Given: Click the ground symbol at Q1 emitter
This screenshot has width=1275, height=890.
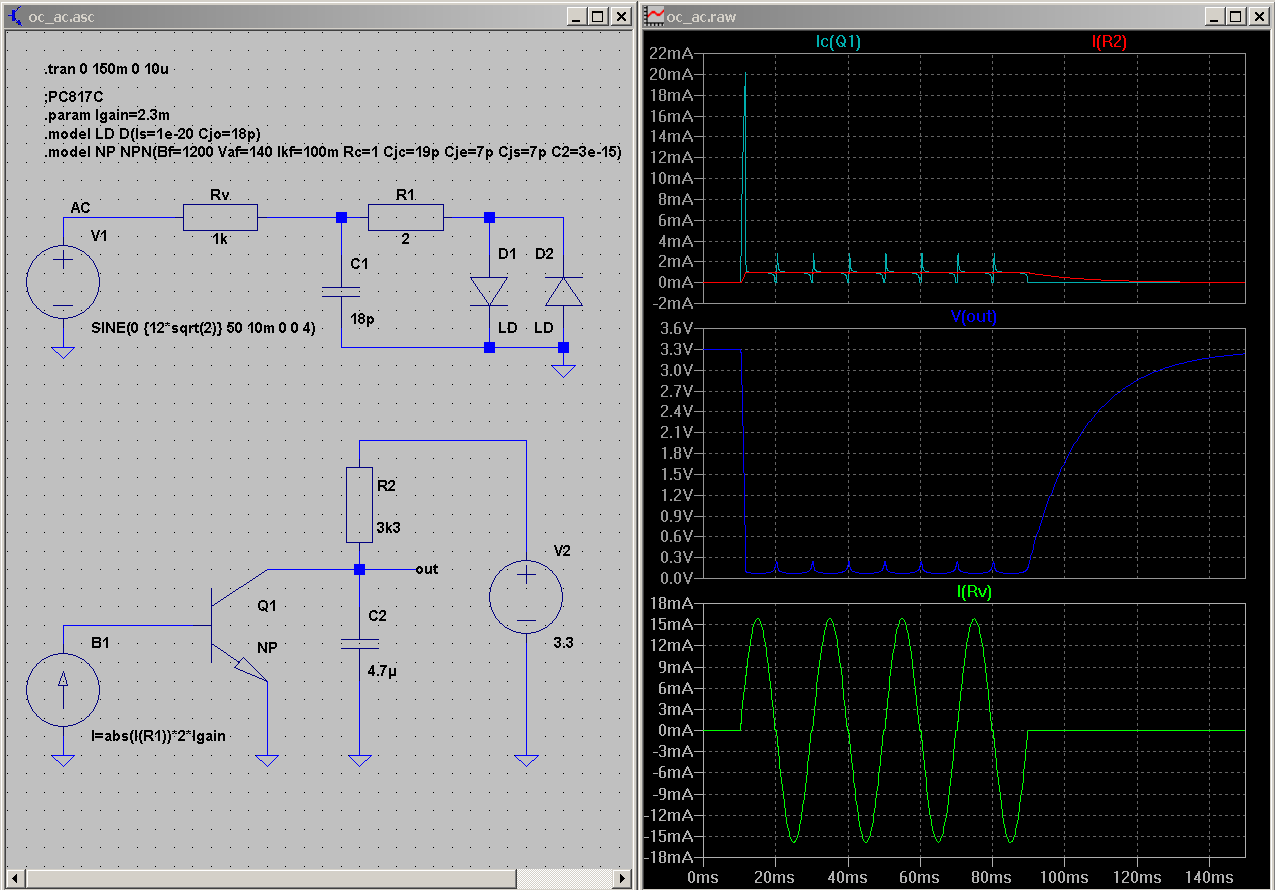Looking at the screenshot, I should click(267, 759).
